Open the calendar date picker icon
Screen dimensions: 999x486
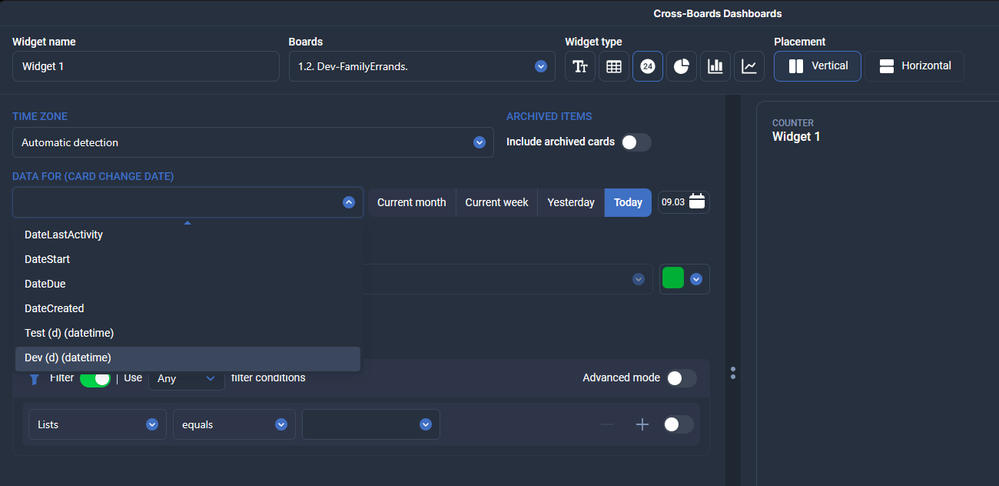(697, 202)
